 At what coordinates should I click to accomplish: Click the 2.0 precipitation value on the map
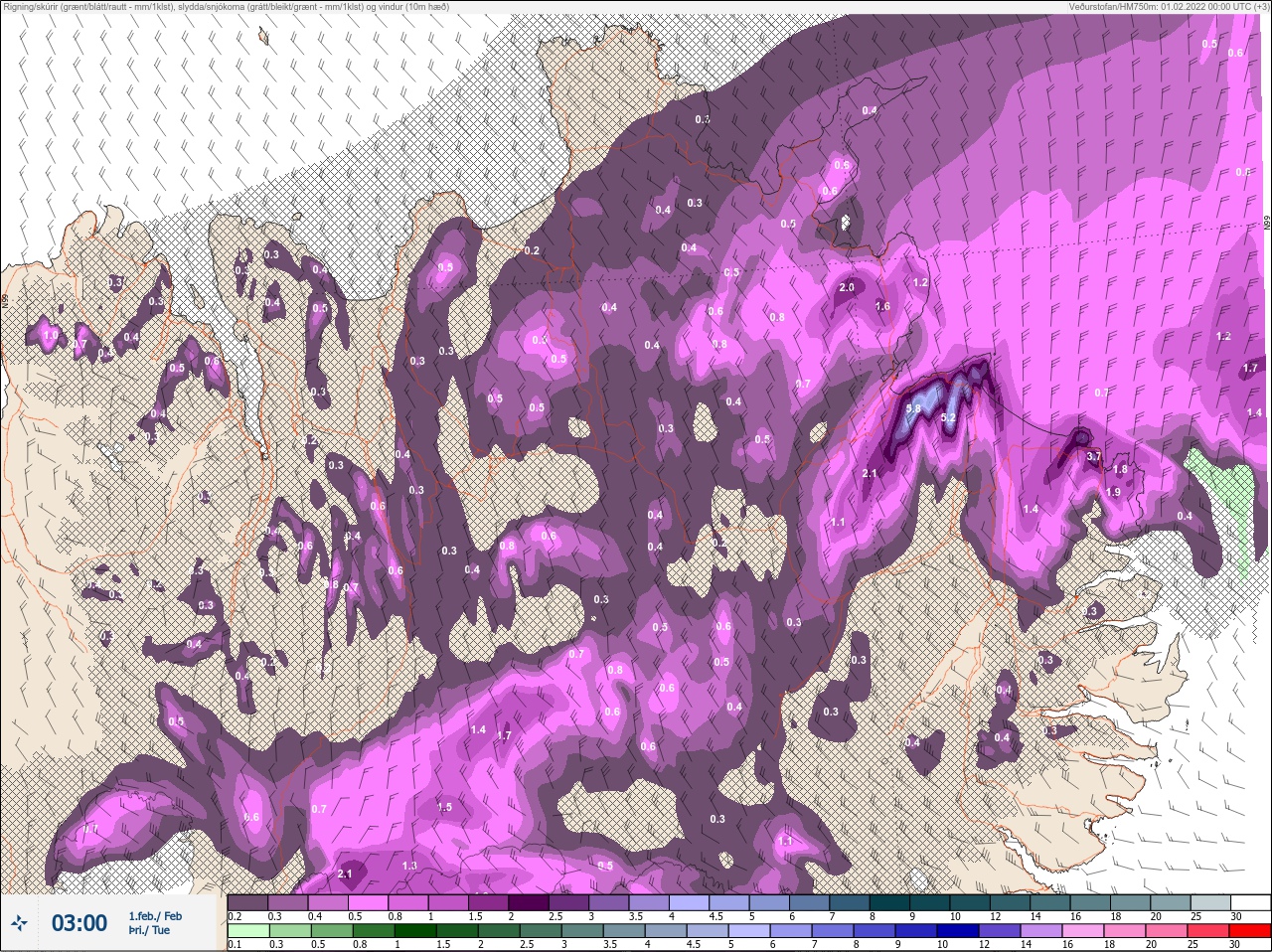(847, 287)
